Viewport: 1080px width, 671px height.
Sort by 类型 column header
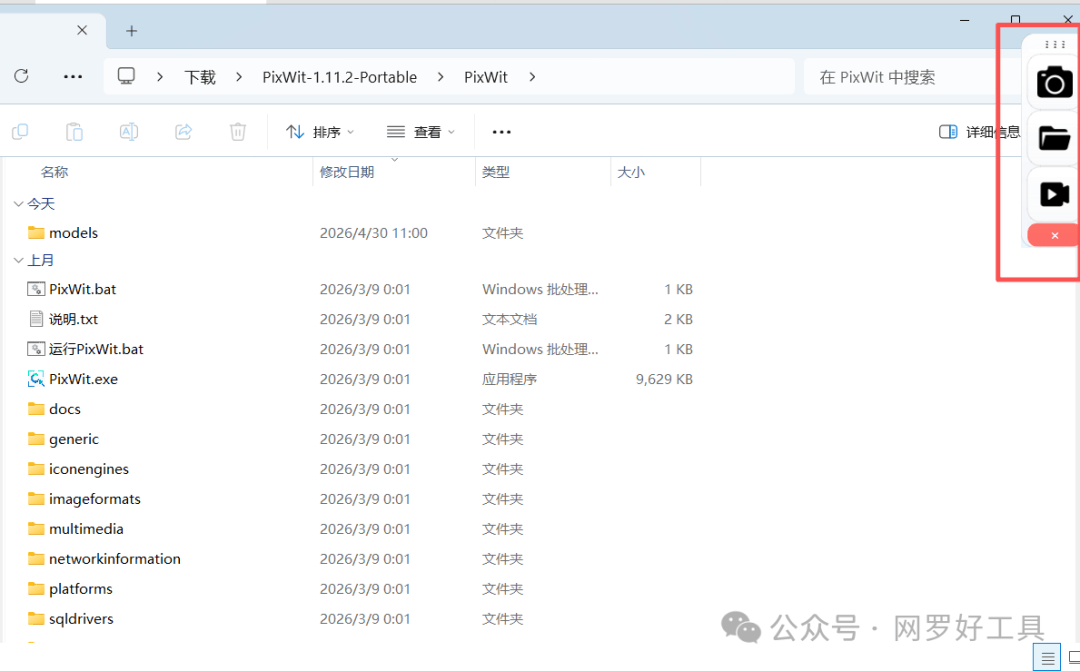coord(496,172)
